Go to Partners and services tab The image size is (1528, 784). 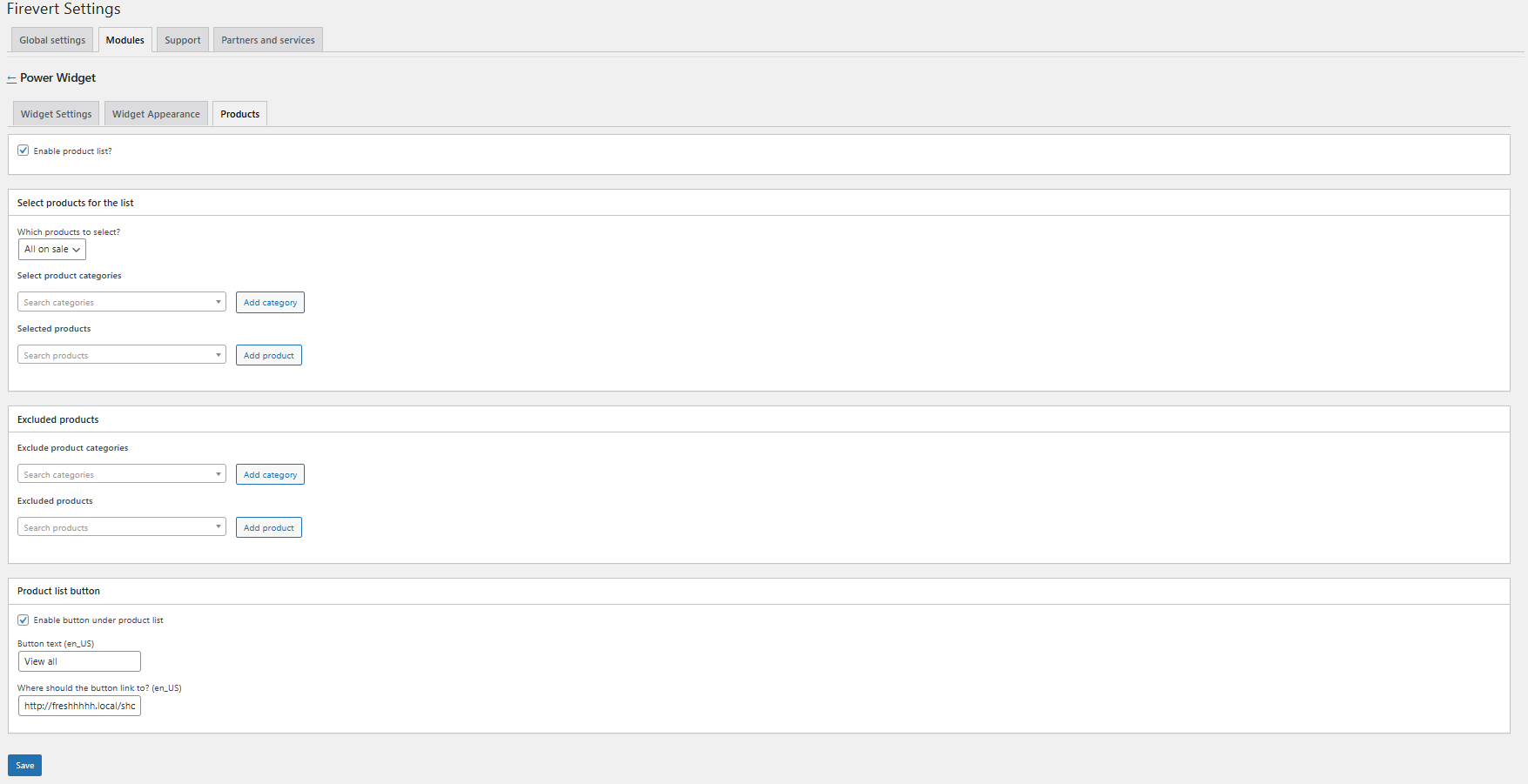268,40
